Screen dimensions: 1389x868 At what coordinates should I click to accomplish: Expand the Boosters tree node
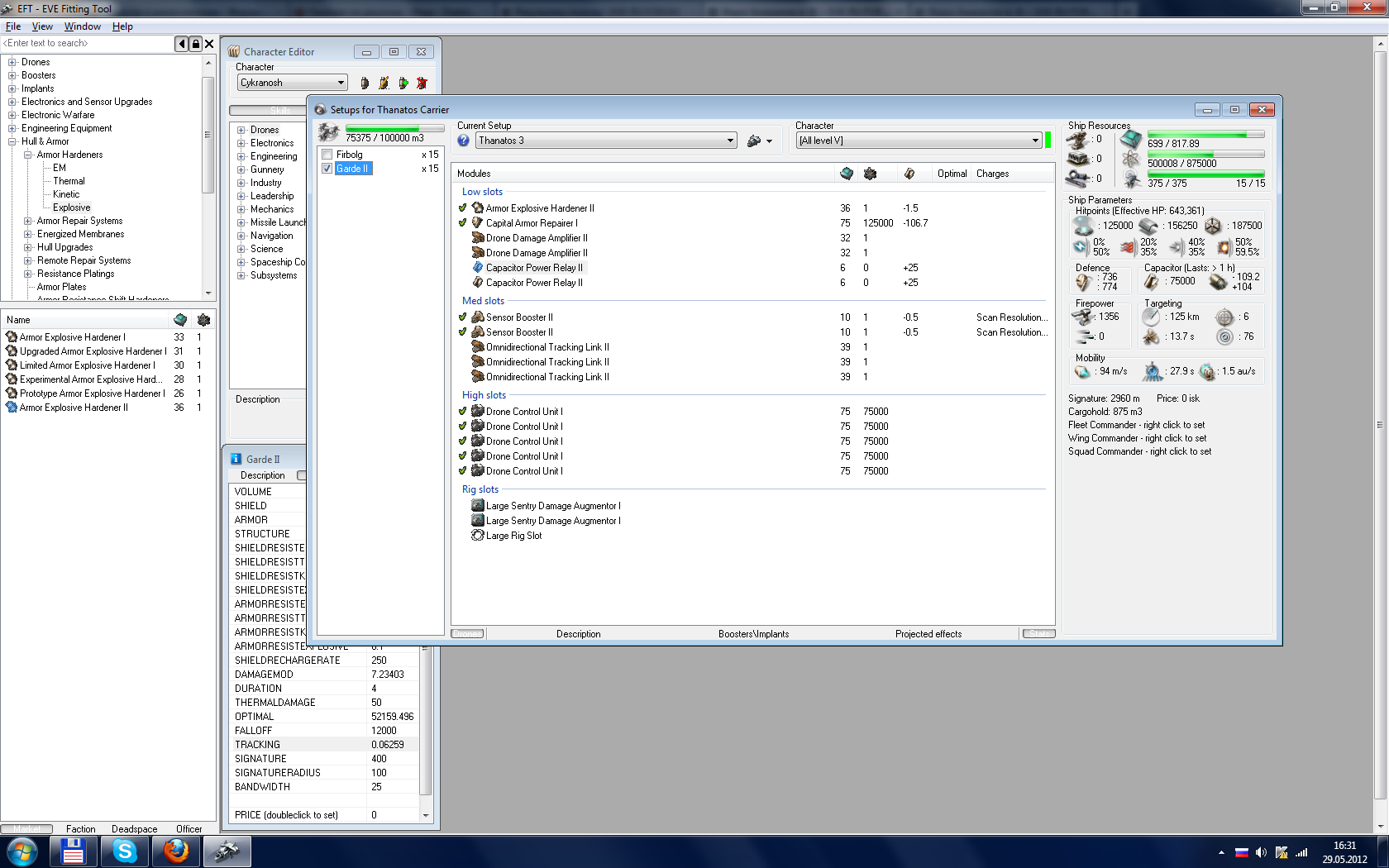point(12,75)
